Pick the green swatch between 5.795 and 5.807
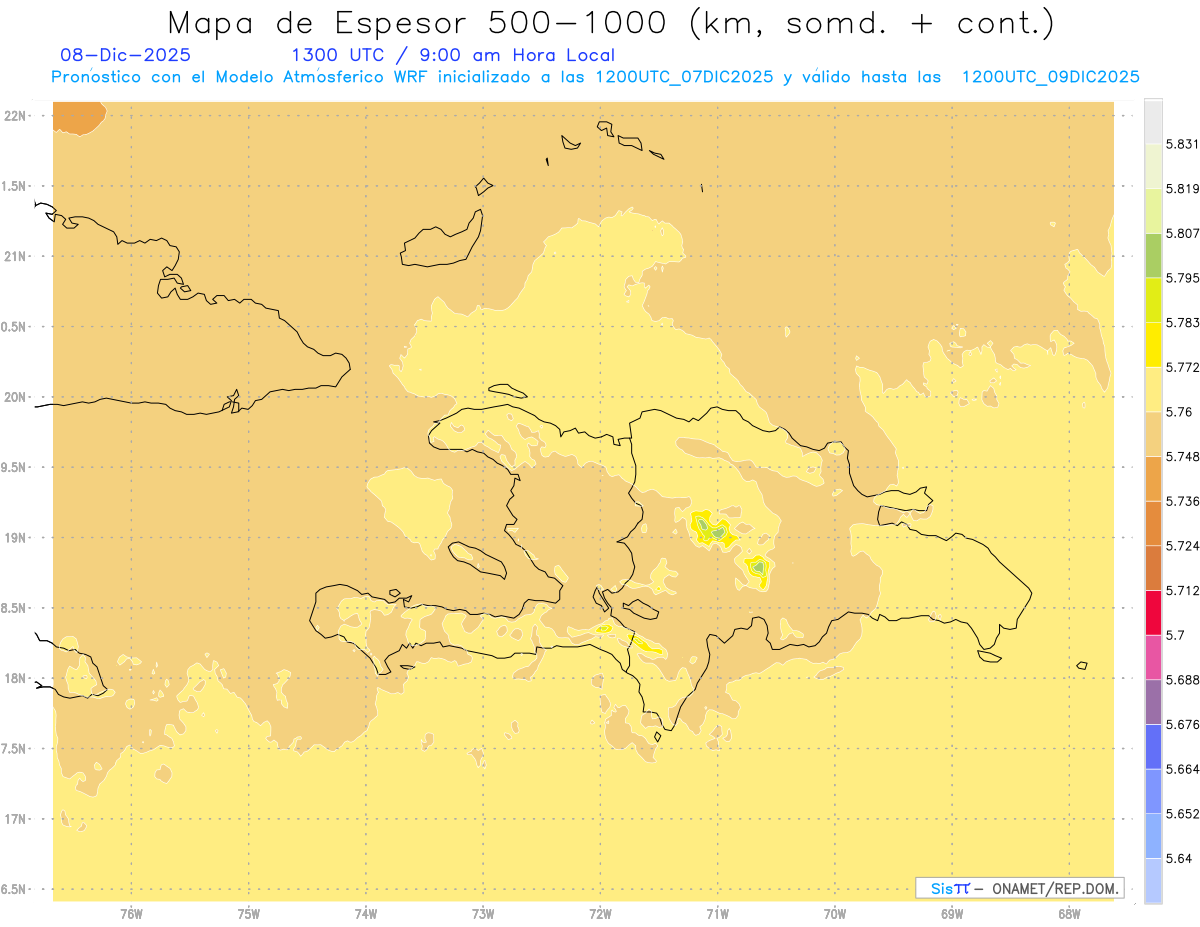 (1153, 256)
